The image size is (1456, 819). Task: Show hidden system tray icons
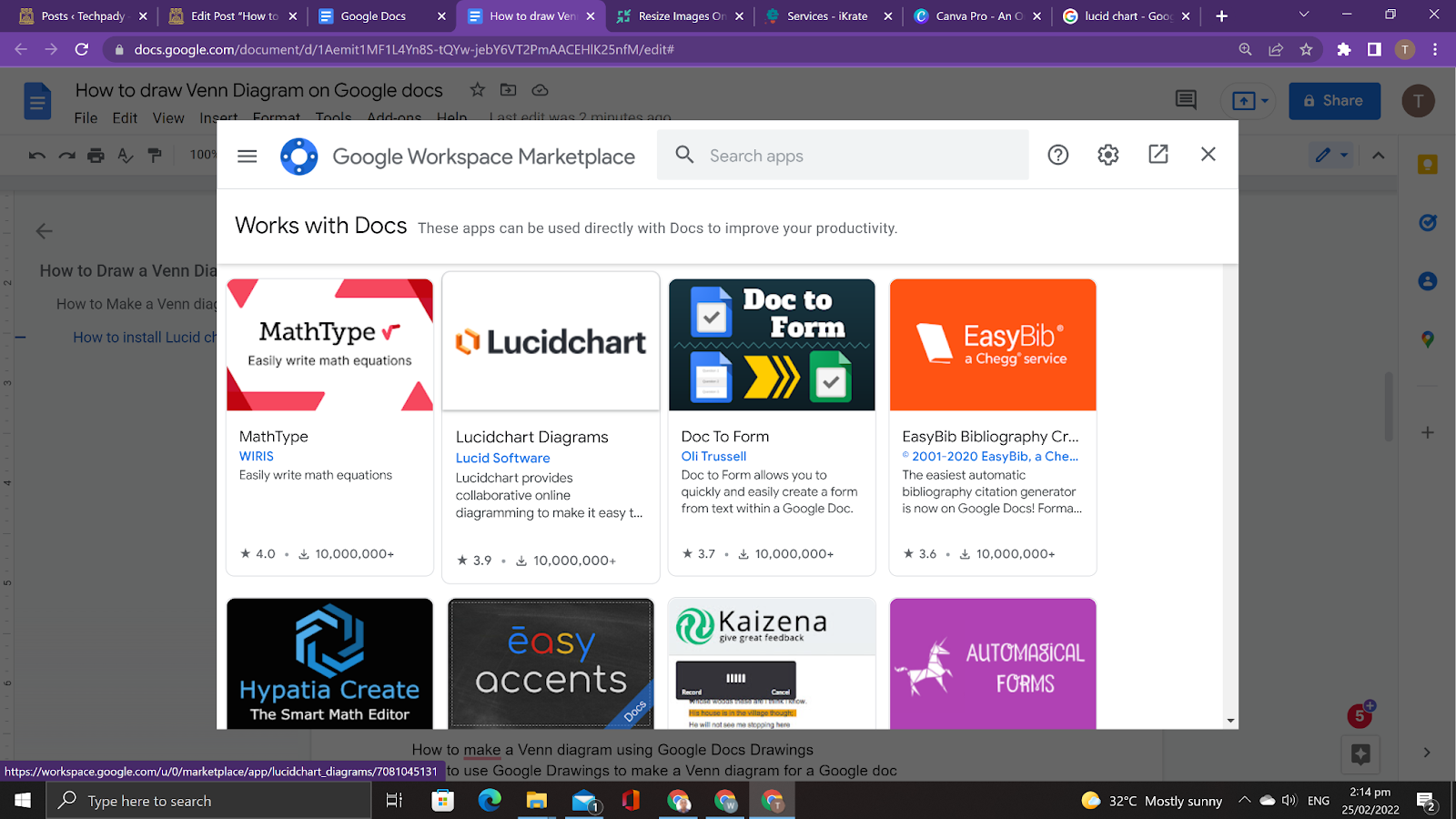tap(1244, 801)
